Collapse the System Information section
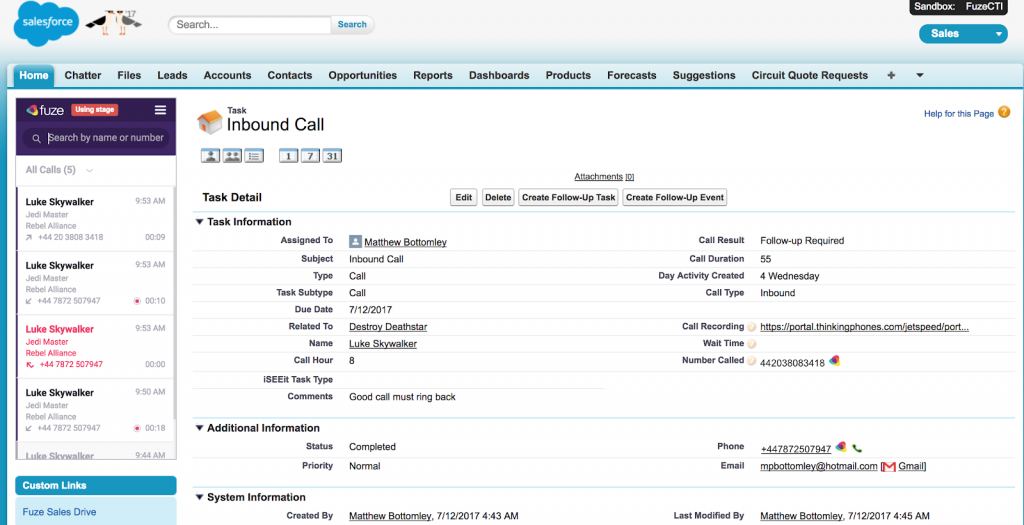The image size is (1024, 525). [x=199, y=498]
